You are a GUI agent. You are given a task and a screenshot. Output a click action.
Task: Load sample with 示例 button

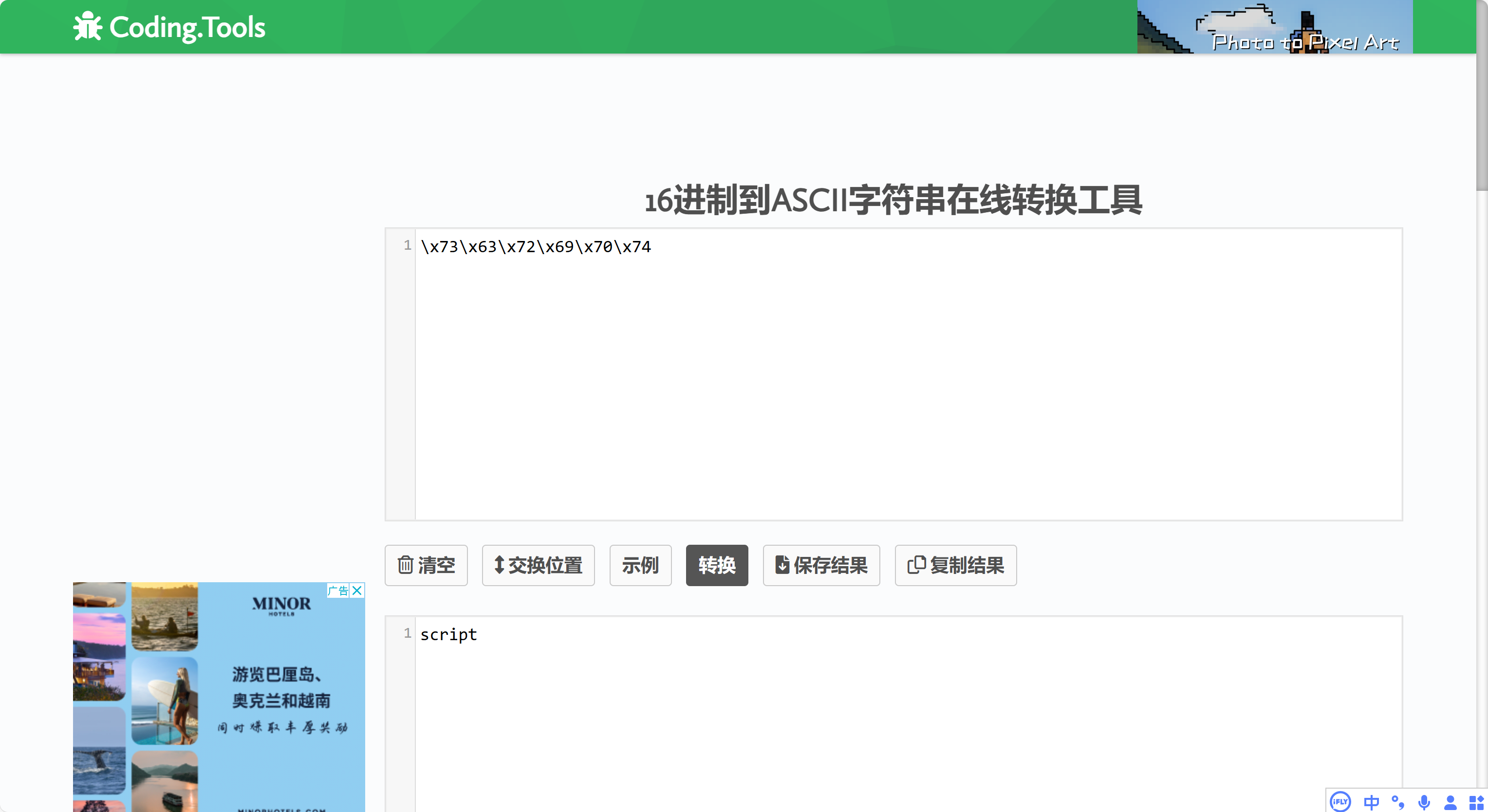pos(640,565)
